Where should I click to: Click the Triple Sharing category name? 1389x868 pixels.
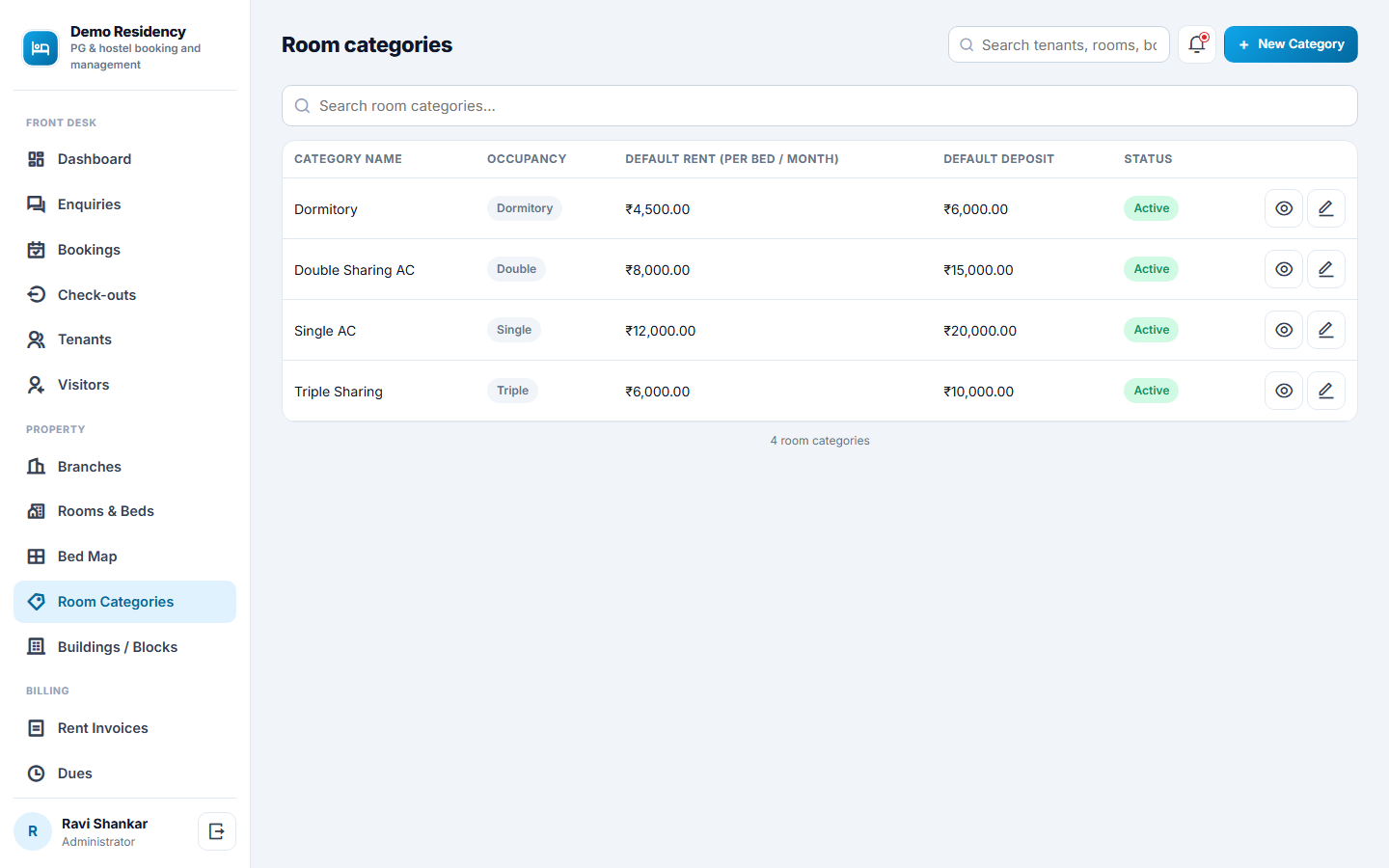[x=339, y=392]
